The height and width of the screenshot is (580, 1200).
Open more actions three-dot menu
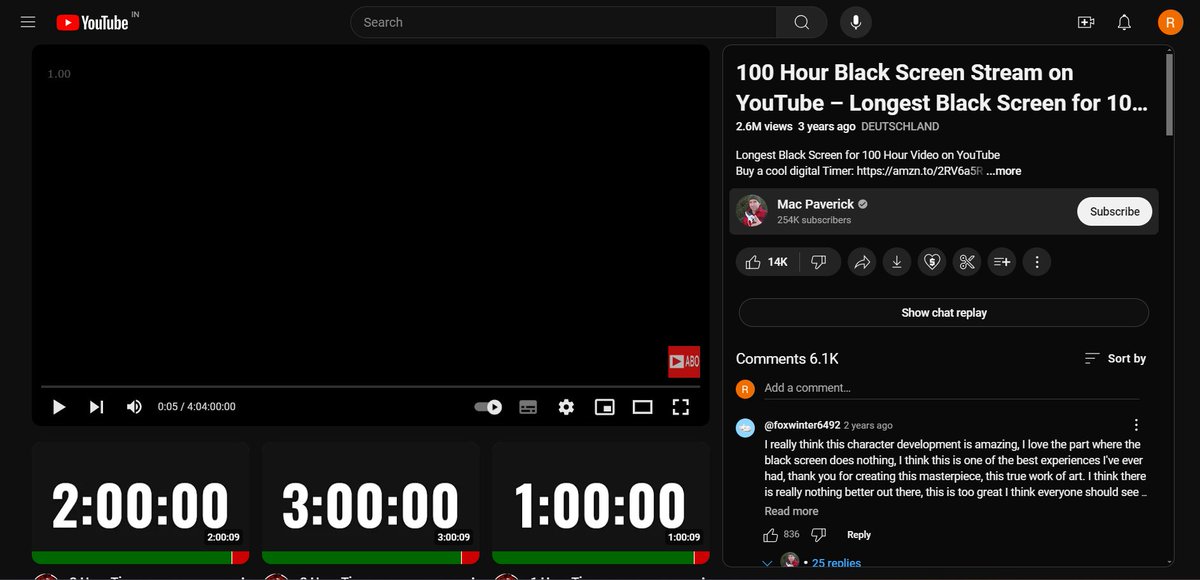(x=1037, y=262)
